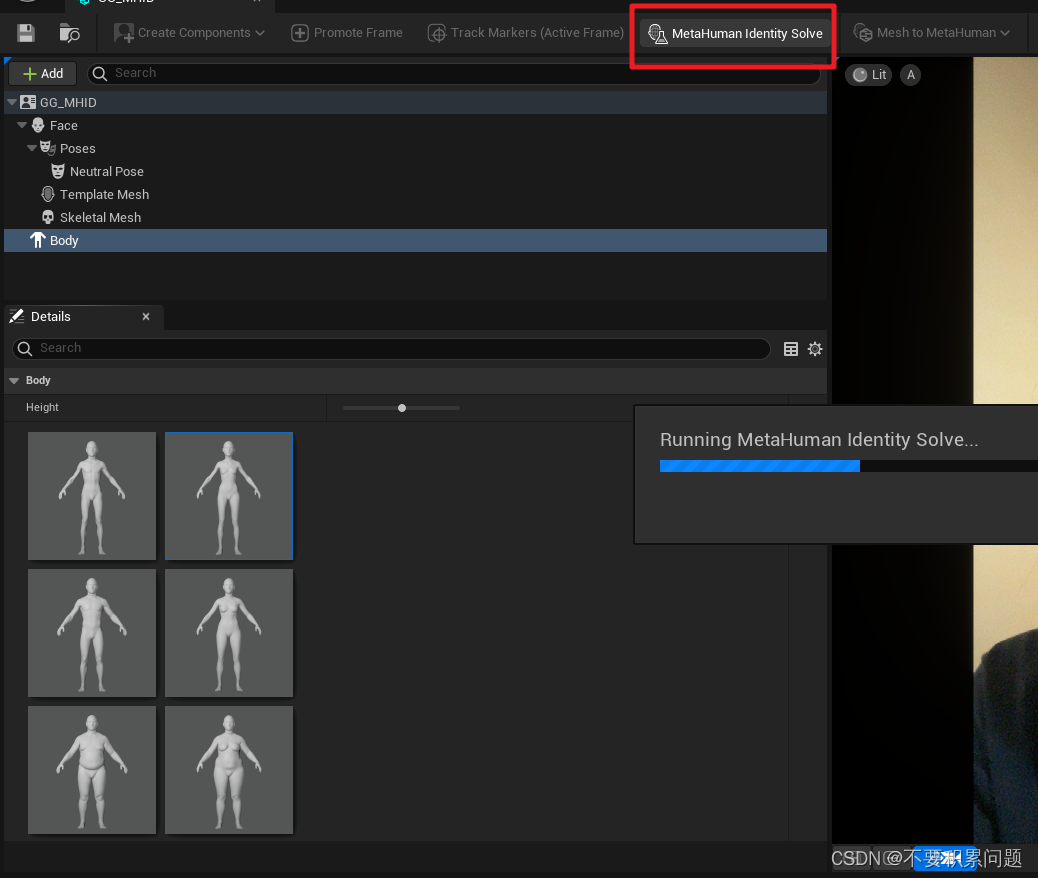Click the Height property label
This screenshot has height=878, width=1038.
click(x=42, y=407)
